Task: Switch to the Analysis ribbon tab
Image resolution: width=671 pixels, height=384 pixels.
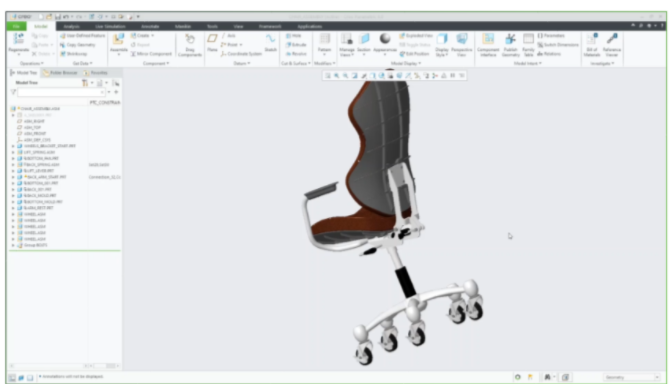Action: [71, 27]
